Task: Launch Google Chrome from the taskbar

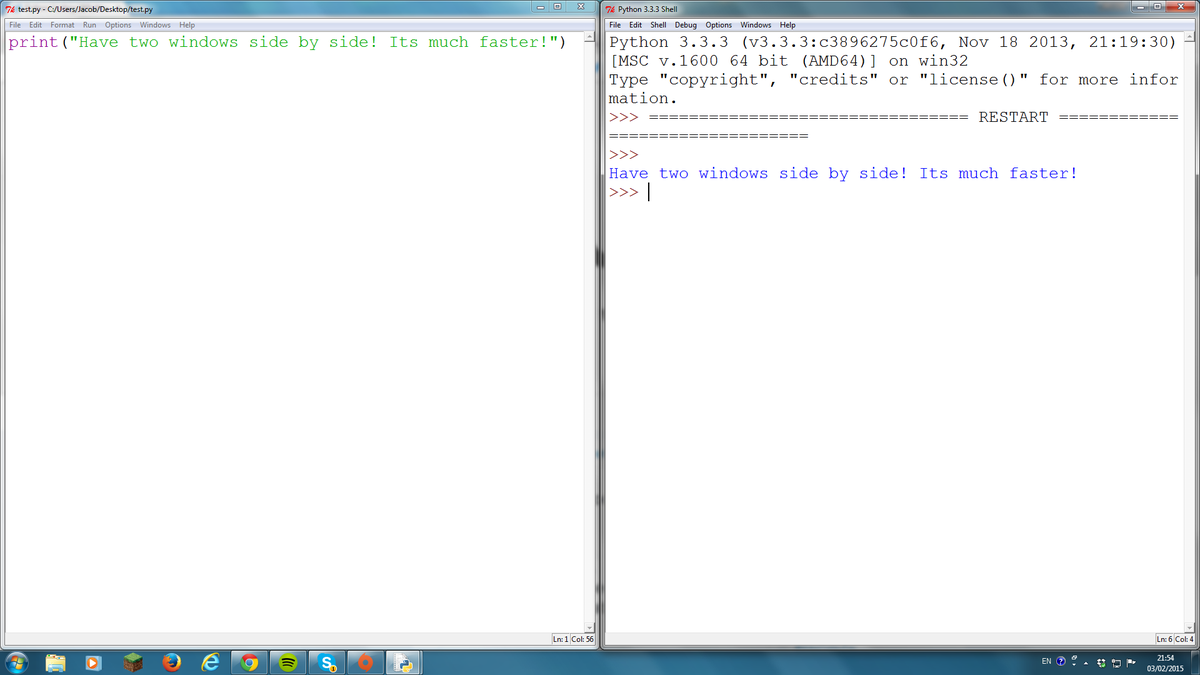Action: [249, 661]
